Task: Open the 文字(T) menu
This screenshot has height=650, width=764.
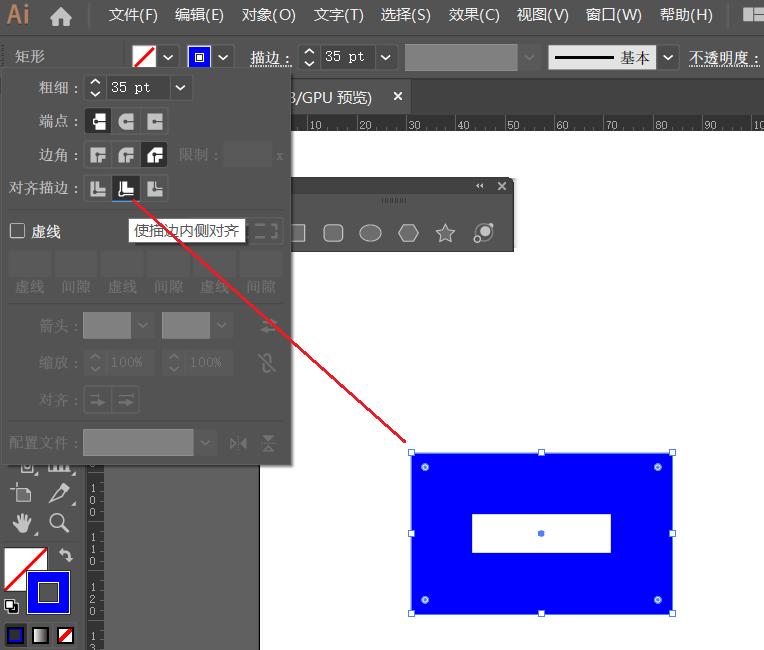Action: pyautogui.click(x=339, y=15)
